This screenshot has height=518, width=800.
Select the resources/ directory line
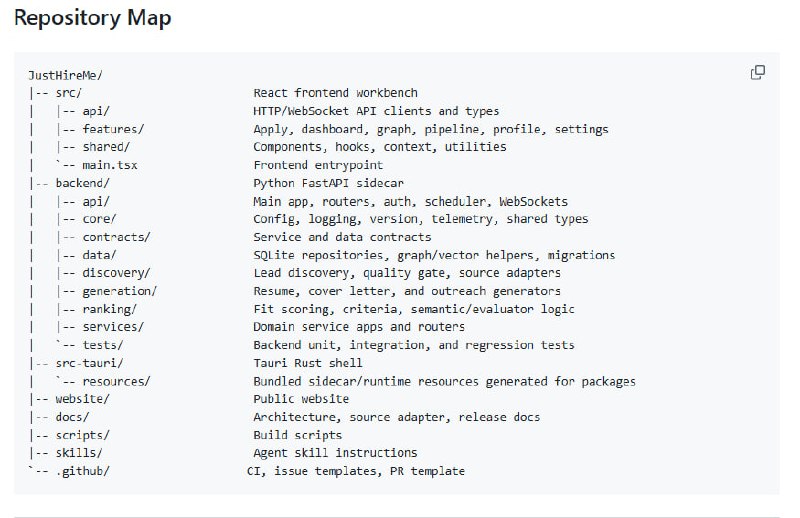tap(116, 381)
